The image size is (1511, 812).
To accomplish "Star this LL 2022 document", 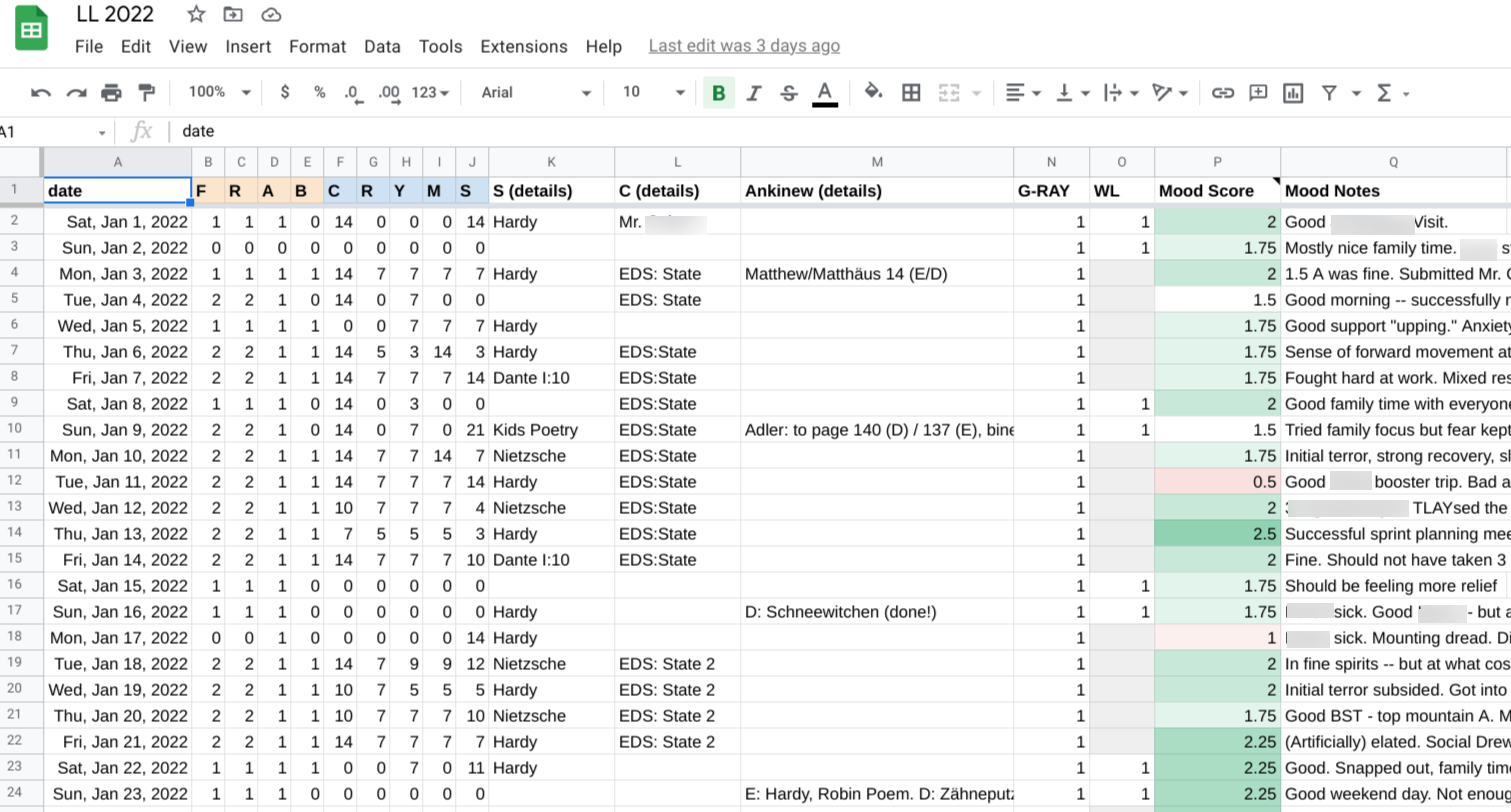I will 196,14.
